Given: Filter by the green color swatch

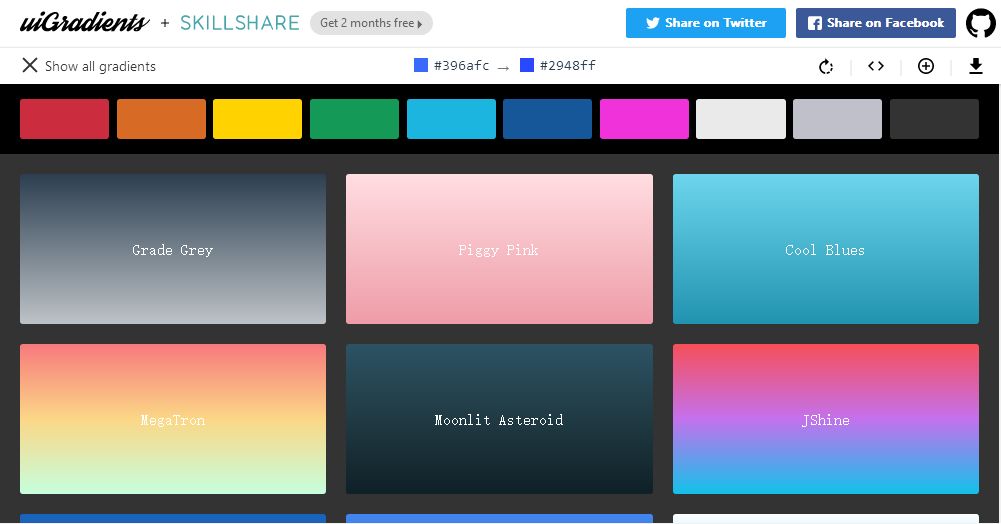Looking at the screenshot, I should pyautogui.click(x=354, y=119).
